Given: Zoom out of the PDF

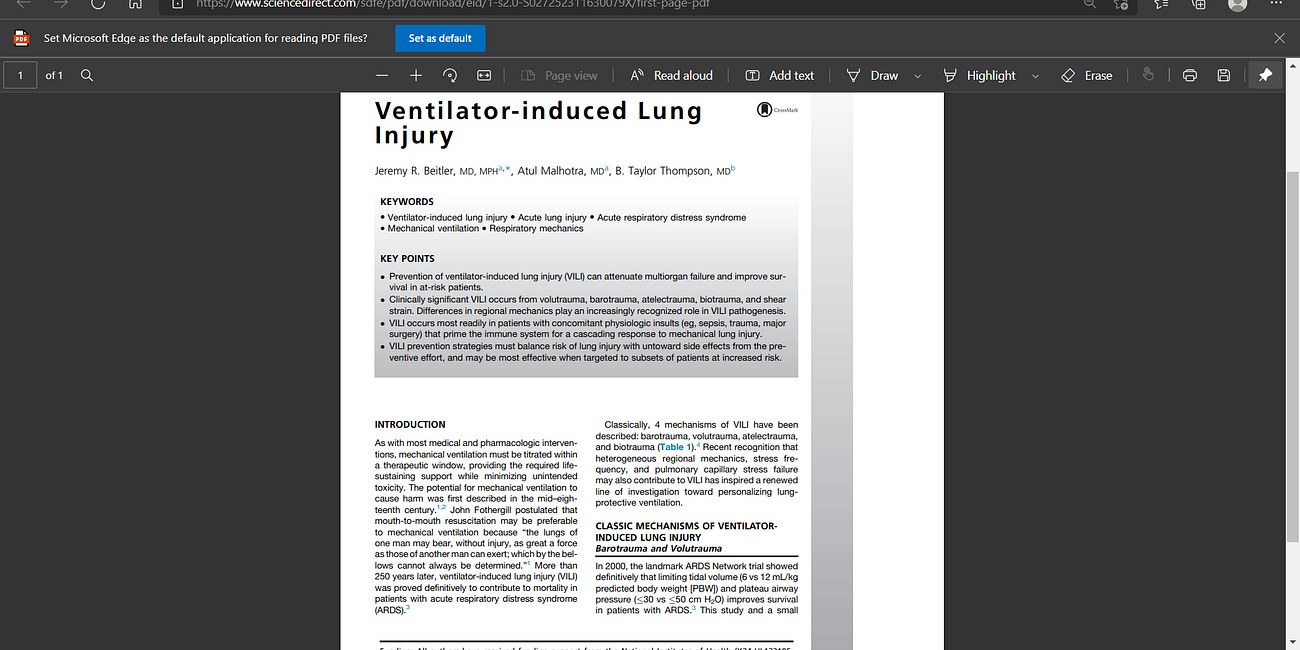Looking at the screenshot, I should click(x=382, y=75).
